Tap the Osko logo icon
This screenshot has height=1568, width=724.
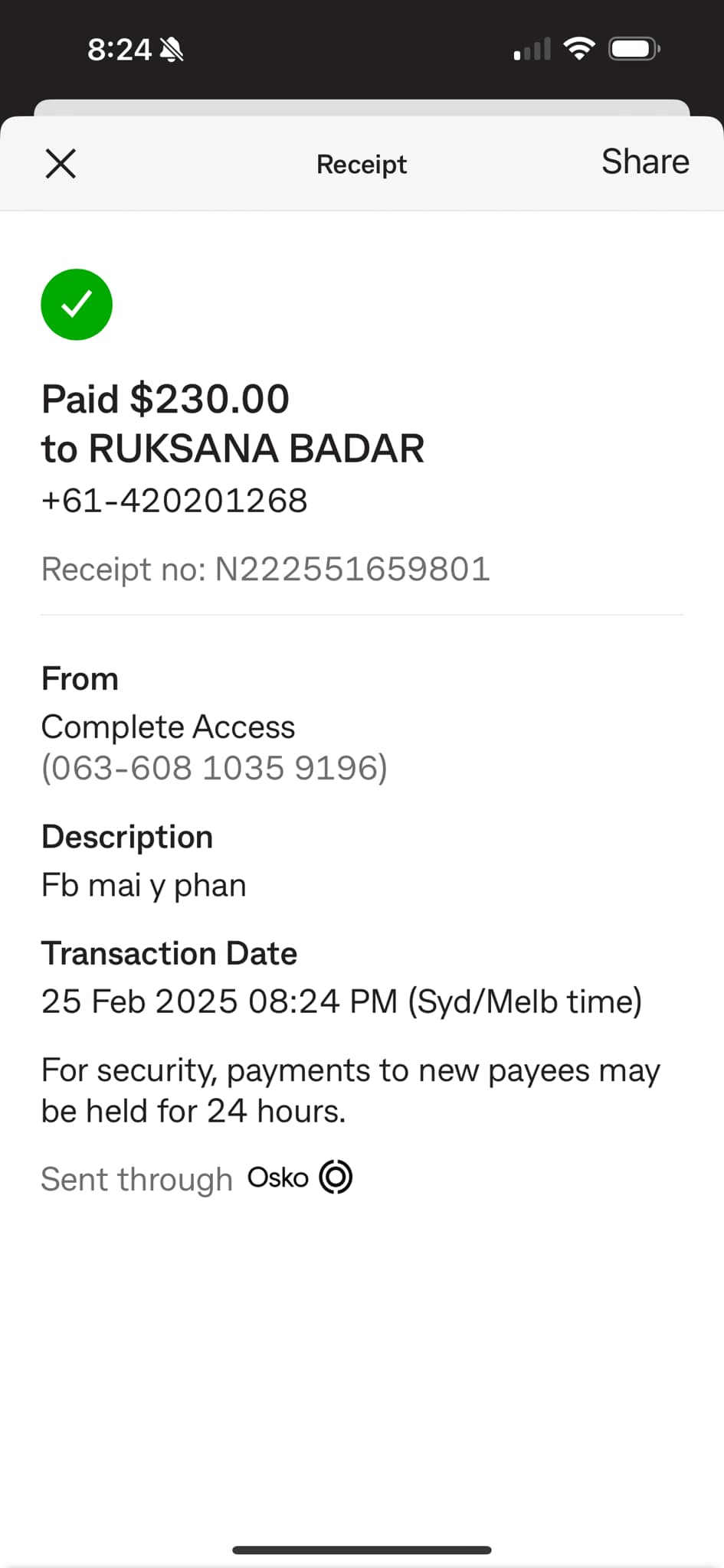tap(336, 1177)
